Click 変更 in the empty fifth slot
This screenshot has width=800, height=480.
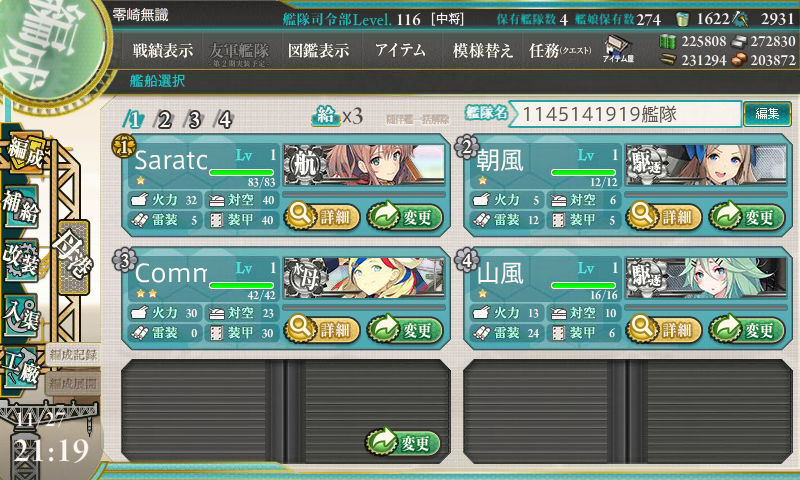[x=403, y=442]
